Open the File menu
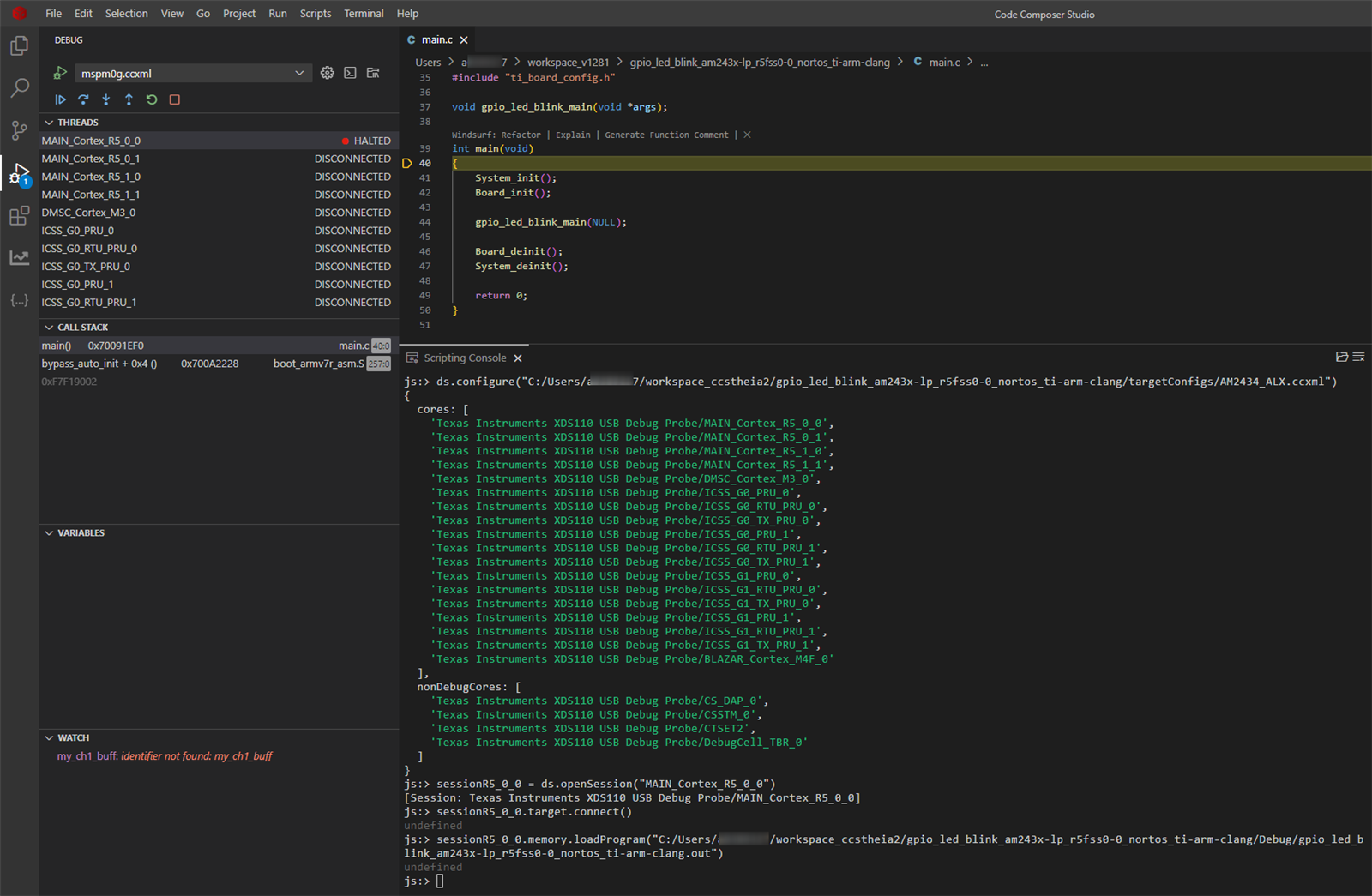Image resolution: width=1372 pixels, height=896 pixels. pos(53,14)
